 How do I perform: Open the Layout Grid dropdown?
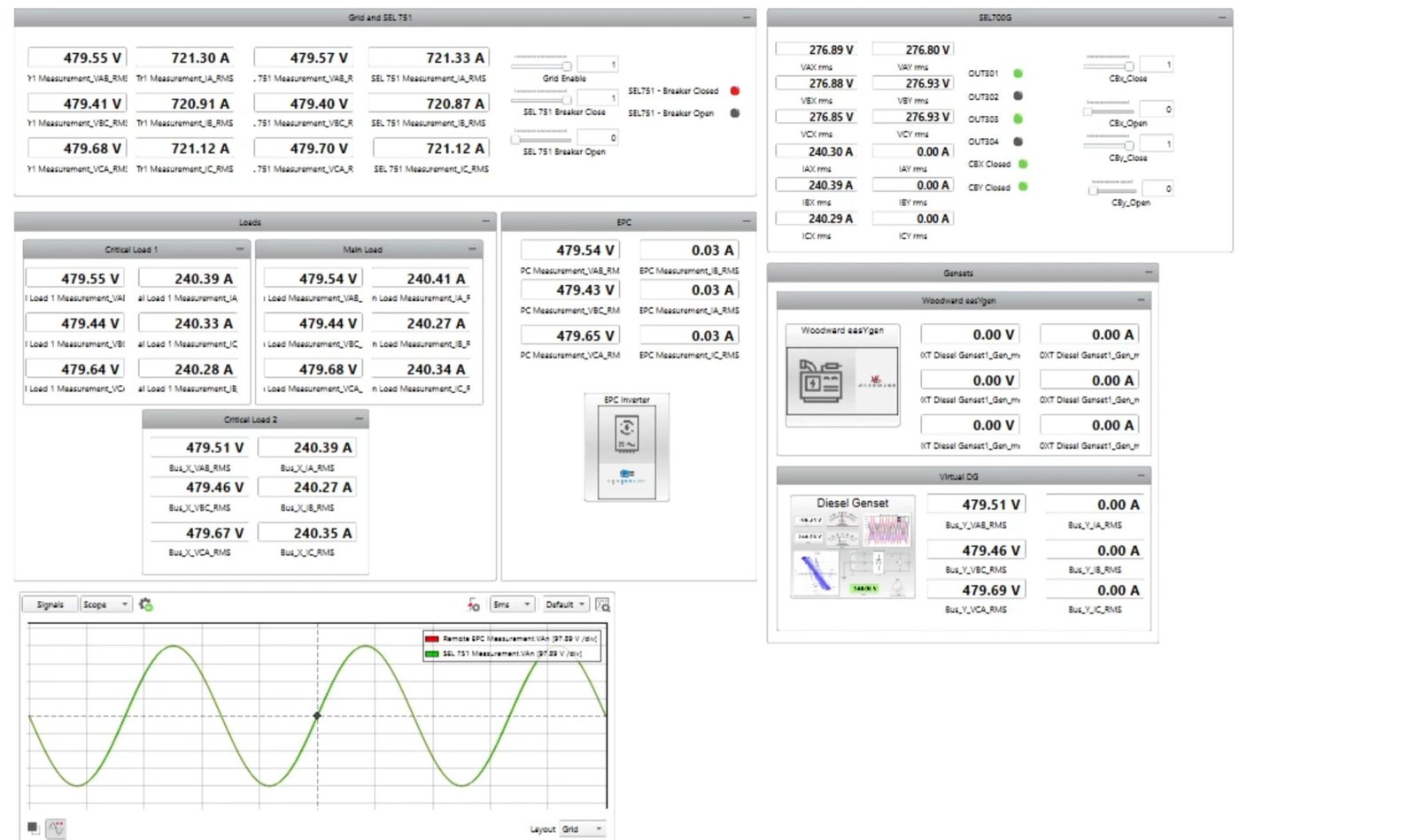583,829
